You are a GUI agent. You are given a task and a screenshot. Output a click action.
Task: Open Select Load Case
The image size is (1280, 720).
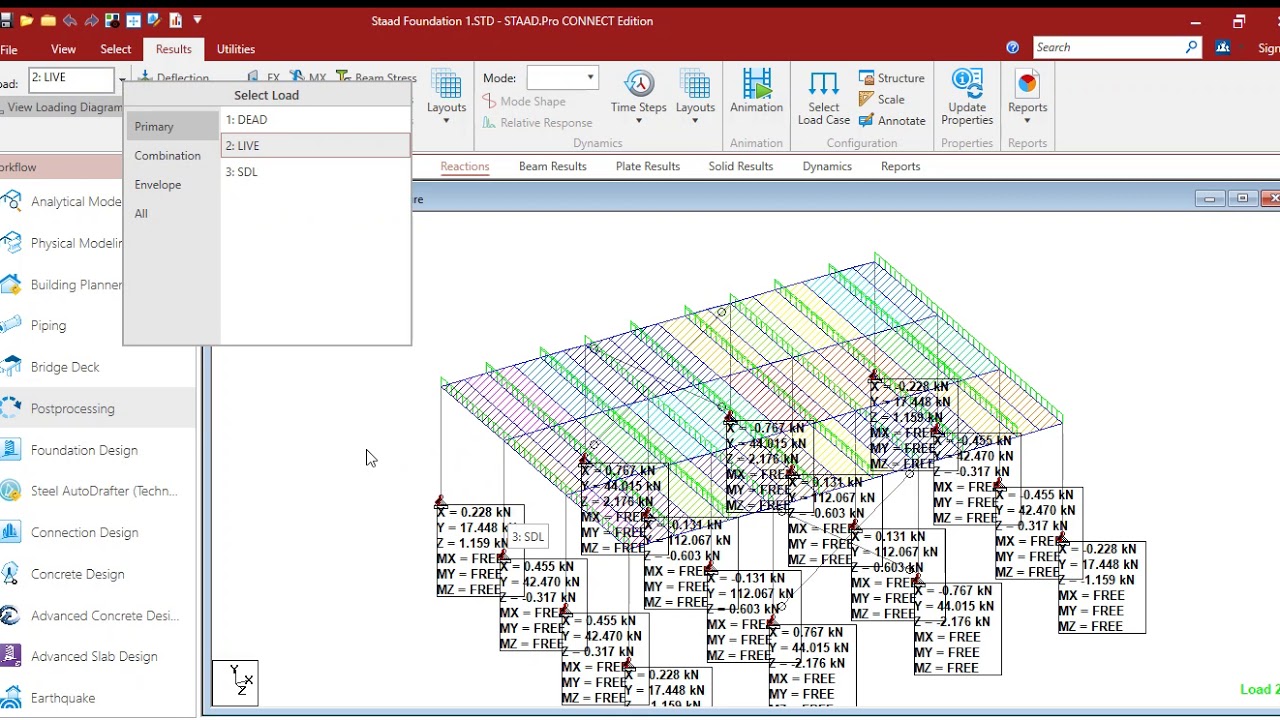click(824, 98)
